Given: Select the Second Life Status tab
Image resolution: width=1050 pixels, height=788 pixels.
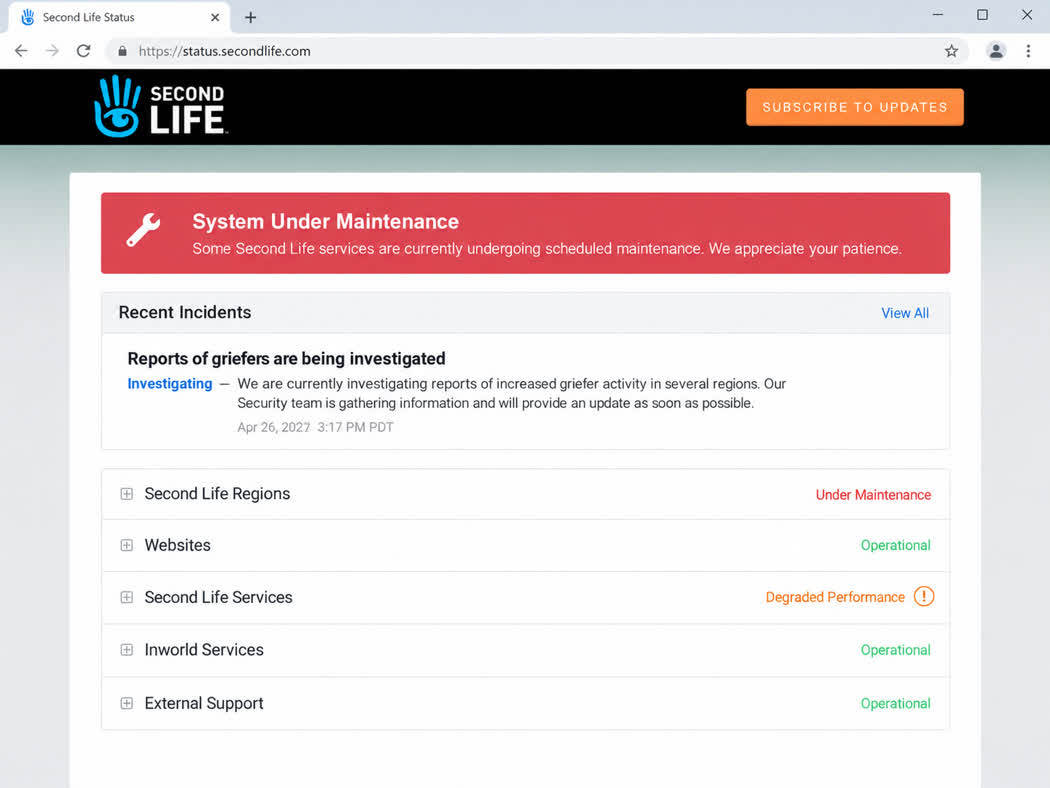Looking at the screenshot, I should tap(119, 17).
